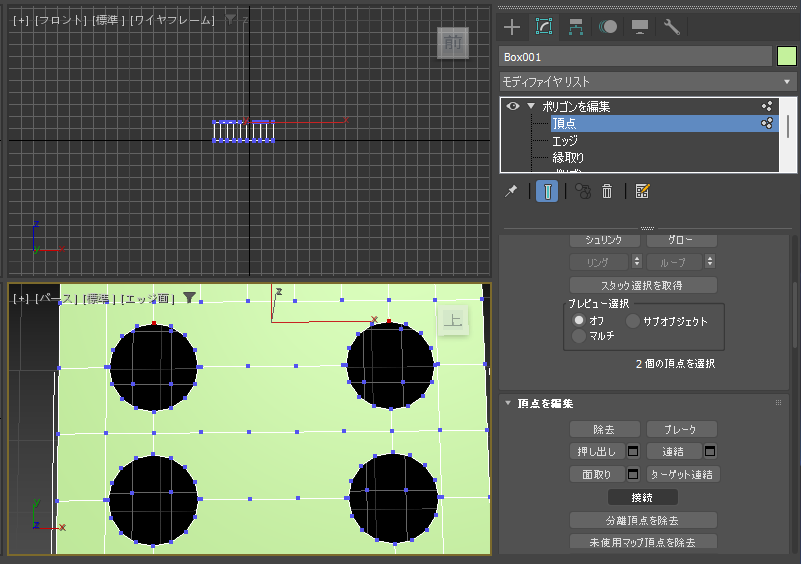Open the Hierarchy panel tab
This screenshot has height=564, width=801.
pos(576,27)
